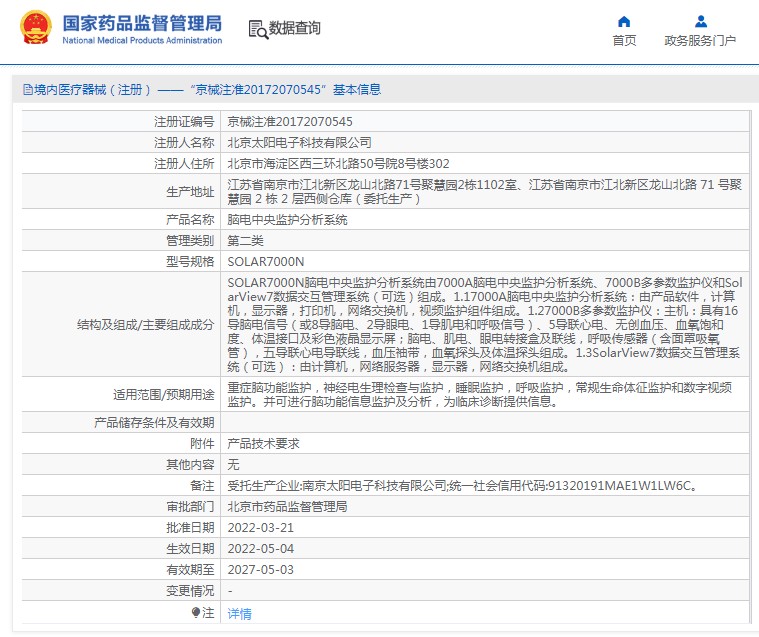Click the 政务服务门户 person icon
Image resolution: width=759 pixels, height=637 pixels.
pos(700,21)
